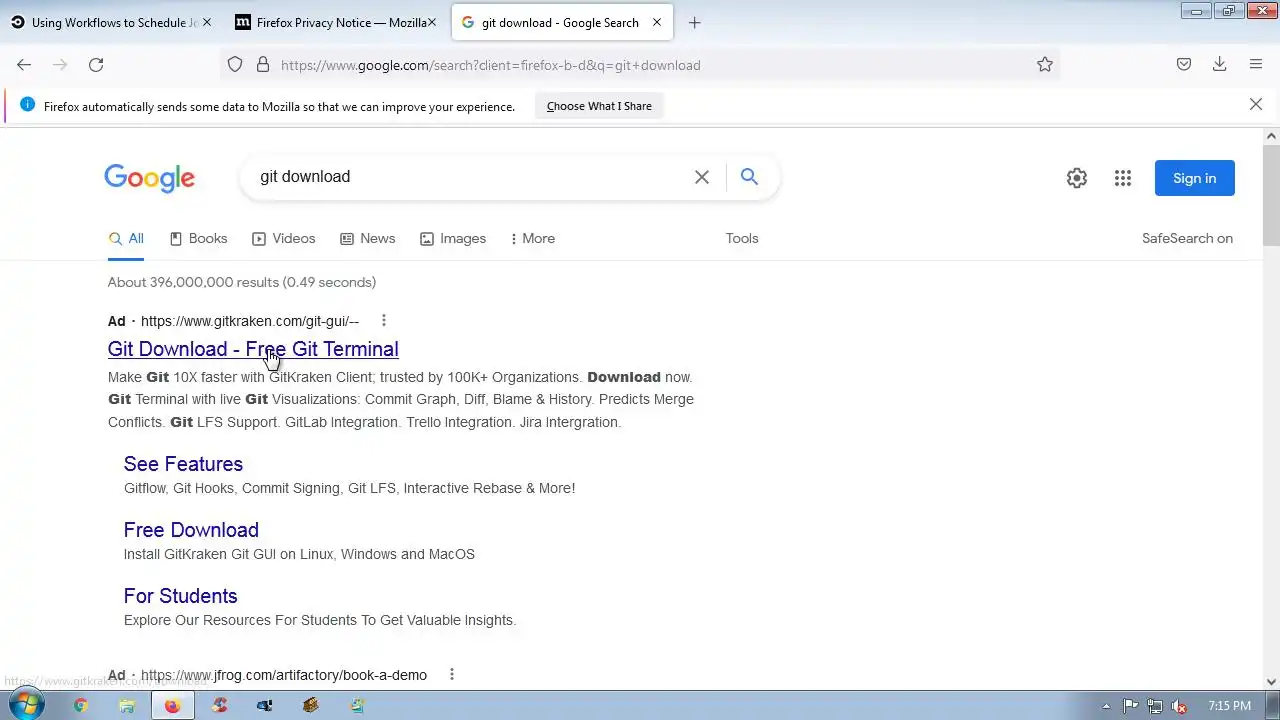Select the Firefox taskbar icon
The width and height of the screenshot is (1280, 720).
pyautogui.click(x=173, y=705)
